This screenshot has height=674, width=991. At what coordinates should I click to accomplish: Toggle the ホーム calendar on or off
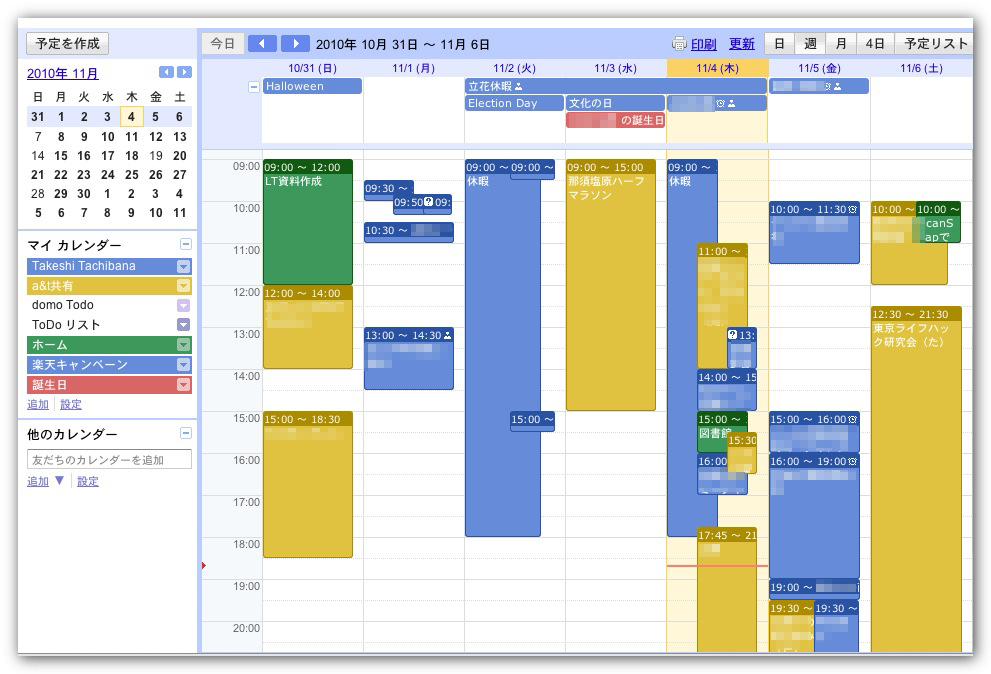click(x=100, y=345)
